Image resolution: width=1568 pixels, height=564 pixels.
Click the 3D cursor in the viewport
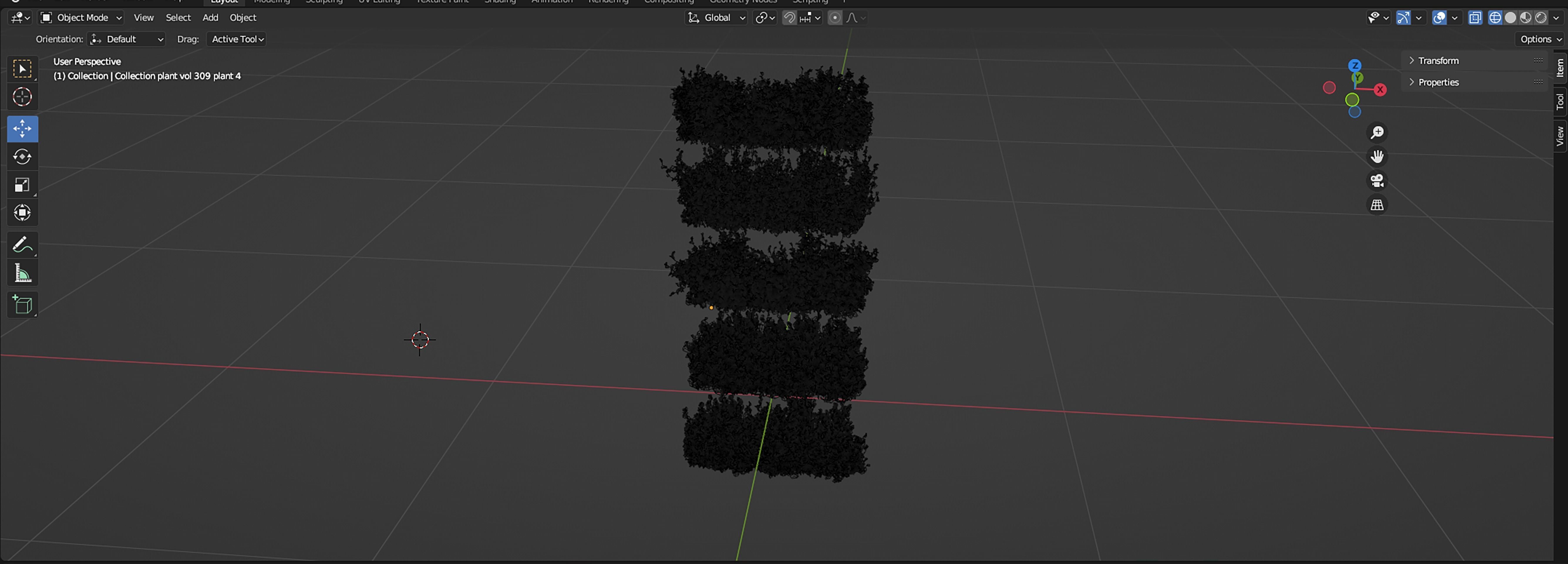420,340
